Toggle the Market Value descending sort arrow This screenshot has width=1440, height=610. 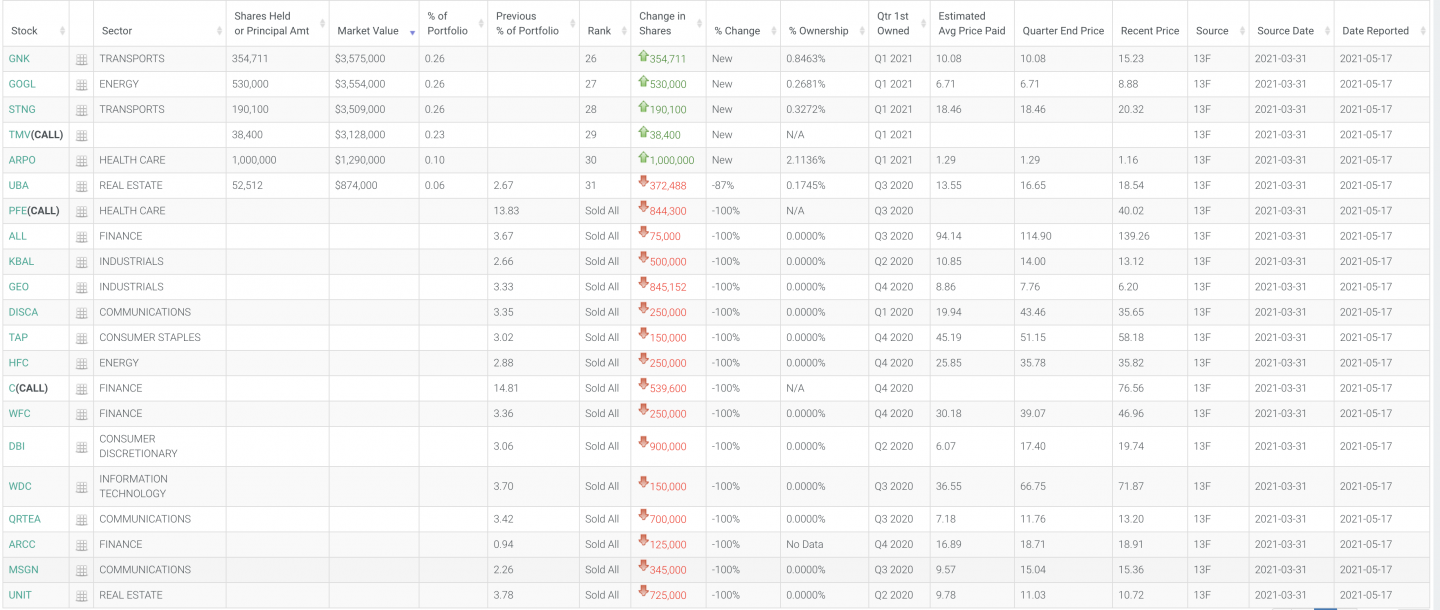click(x=413, y=33)
